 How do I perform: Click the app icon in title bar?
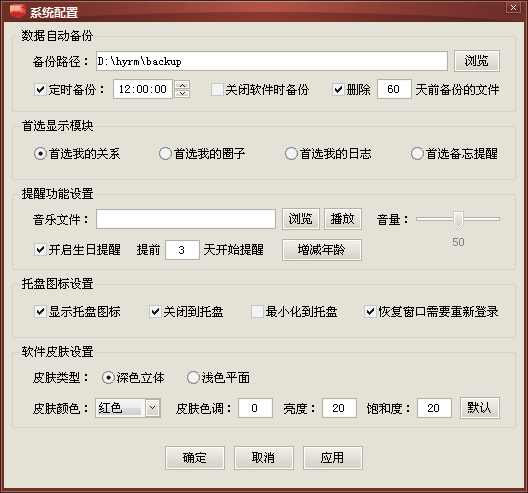(x=18, y=11)
